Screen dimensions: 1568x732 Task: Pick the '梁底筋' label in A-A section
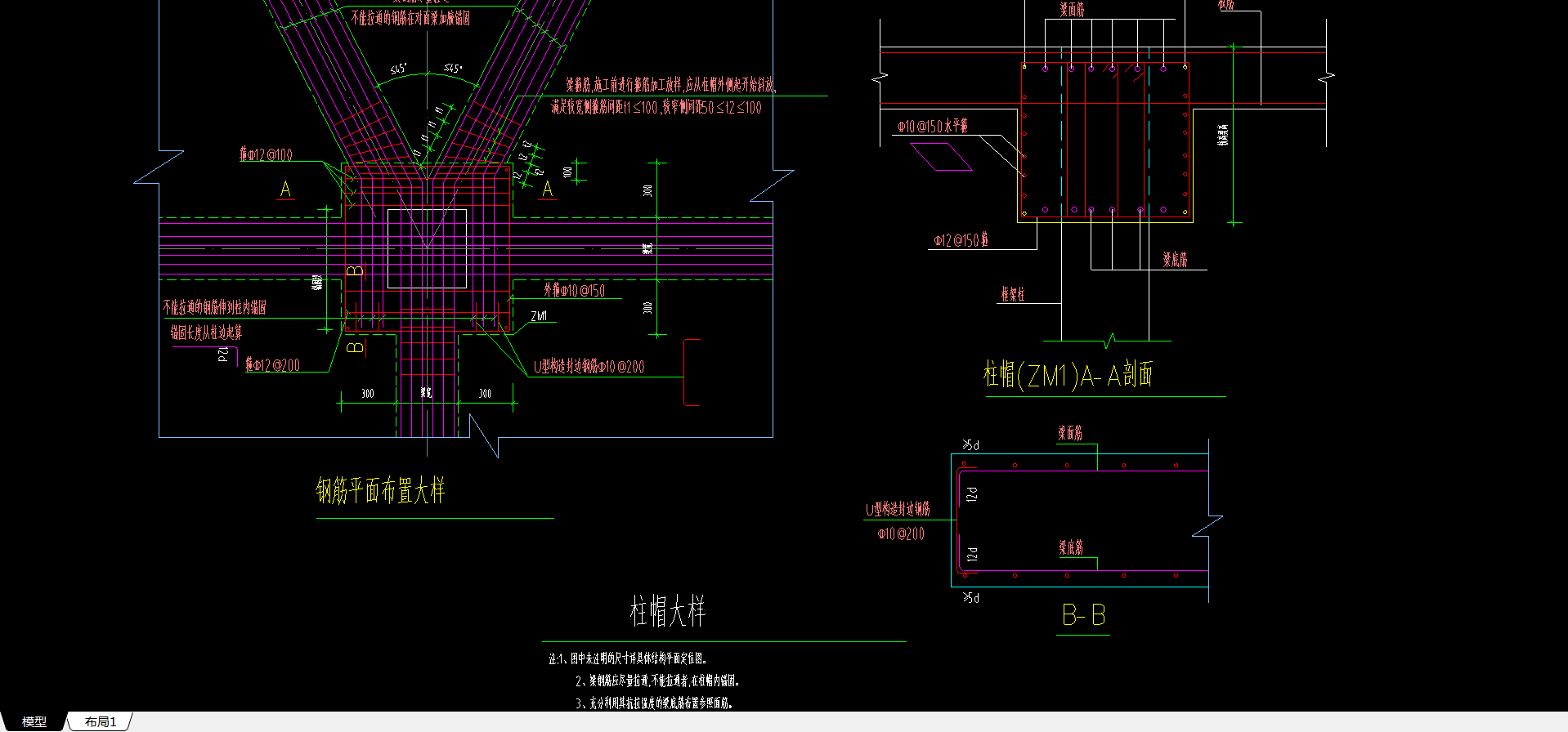(x=1175, y=260)
